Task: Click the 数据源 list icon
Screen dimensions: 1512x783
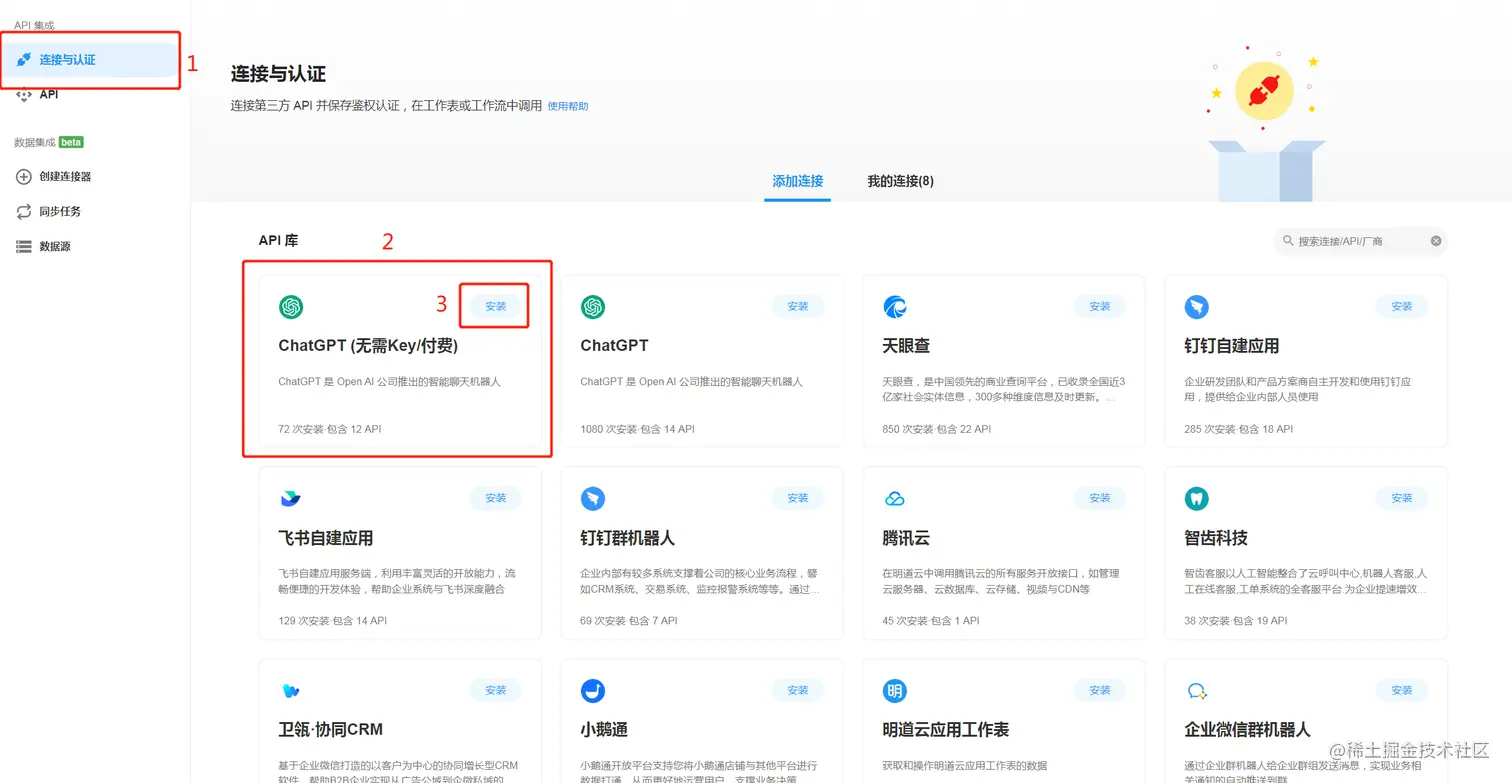Action: [x=24, y=247]
